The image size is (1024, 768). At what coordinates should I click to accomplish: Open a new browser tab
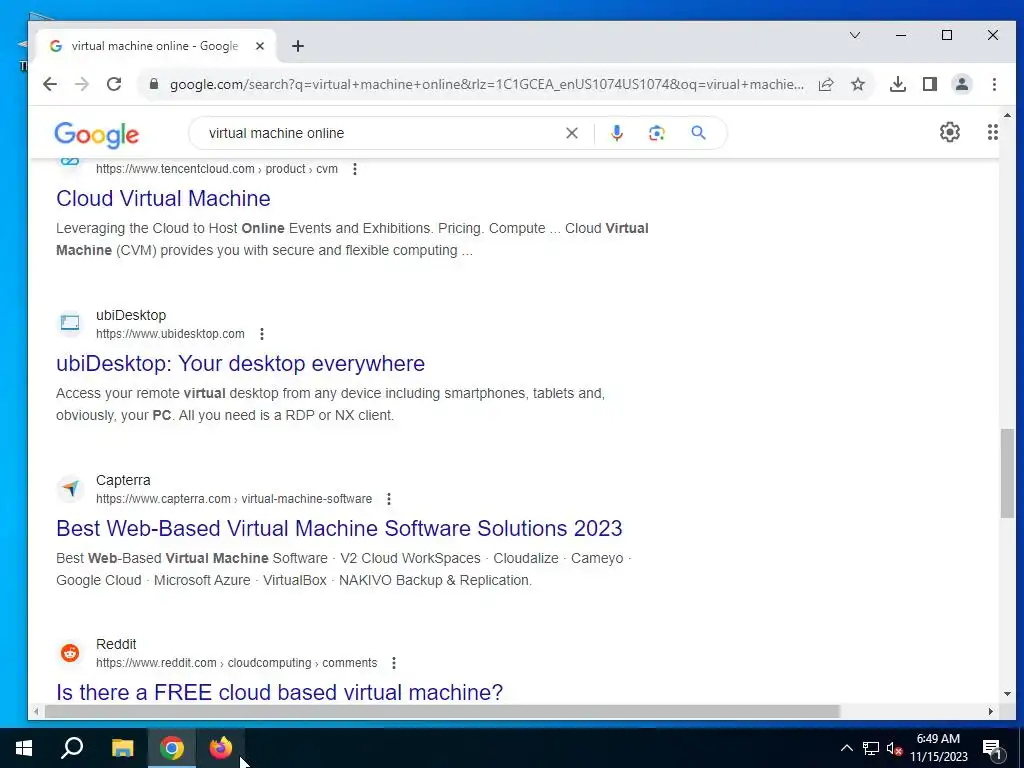[298, 46]
